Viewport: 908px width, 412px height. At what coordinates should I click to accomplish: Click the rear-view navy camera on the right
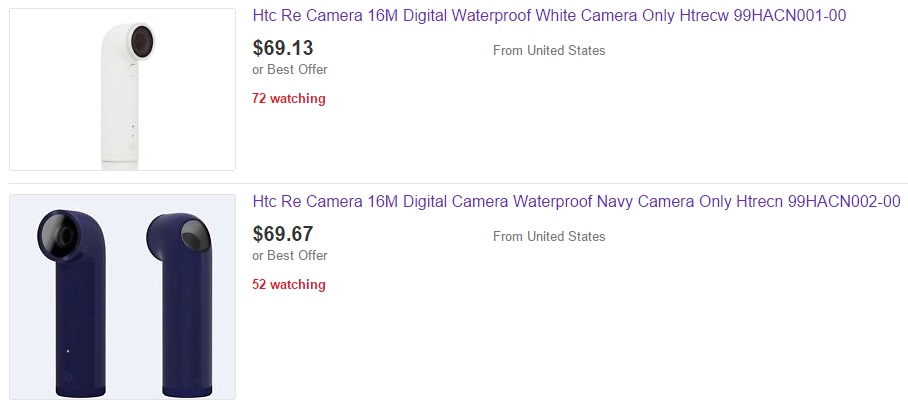[180, 300]
